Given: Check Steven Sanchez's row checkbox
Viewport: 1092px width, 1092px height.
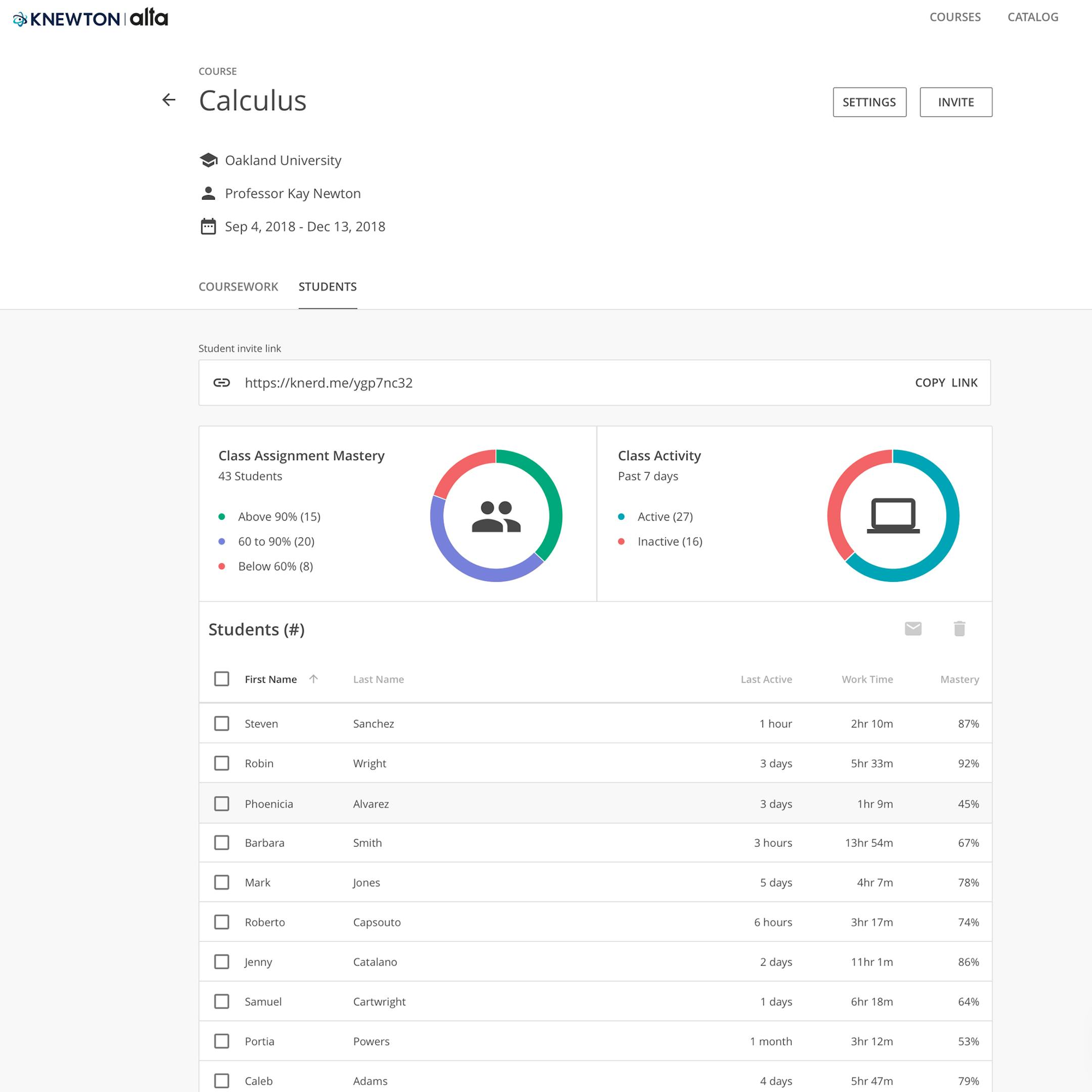Looking at the screenshot, I should (221, 723).
